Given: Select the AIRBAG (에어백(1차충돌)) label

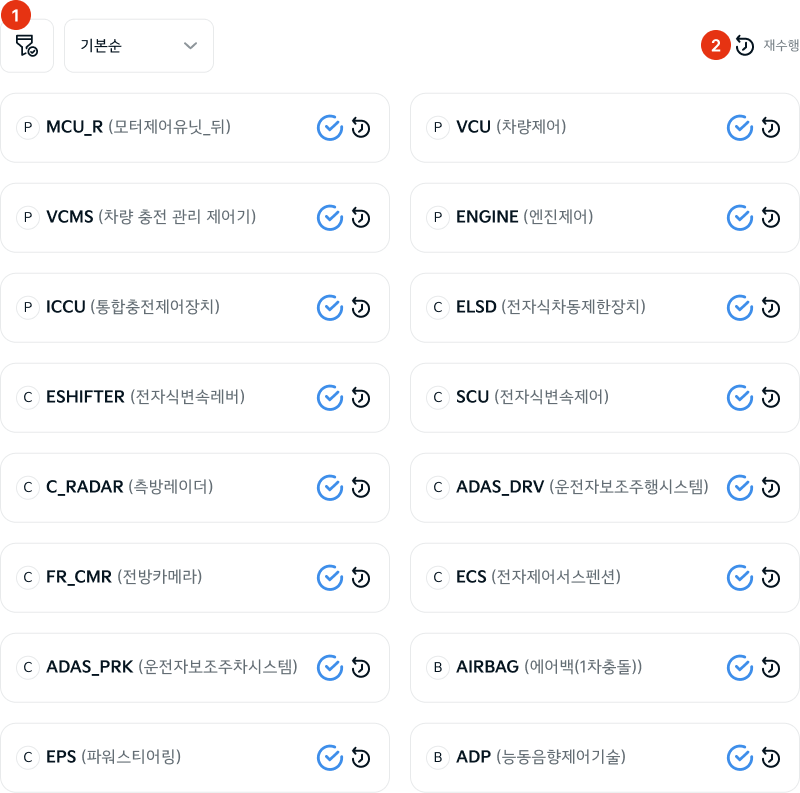Looking at the screenshot, I should pyautogui.click(x=549, y=666).
